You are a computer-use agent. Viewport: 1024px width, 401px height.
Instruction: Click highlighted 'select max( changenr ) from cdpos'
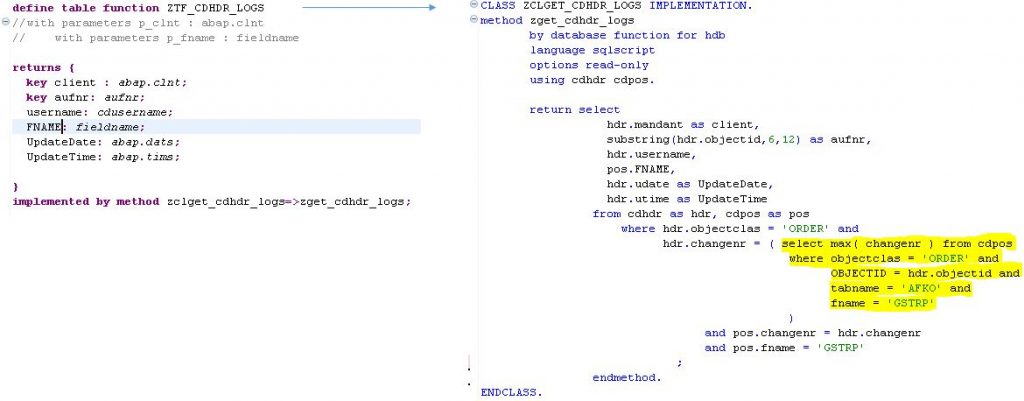click(897, 244)
